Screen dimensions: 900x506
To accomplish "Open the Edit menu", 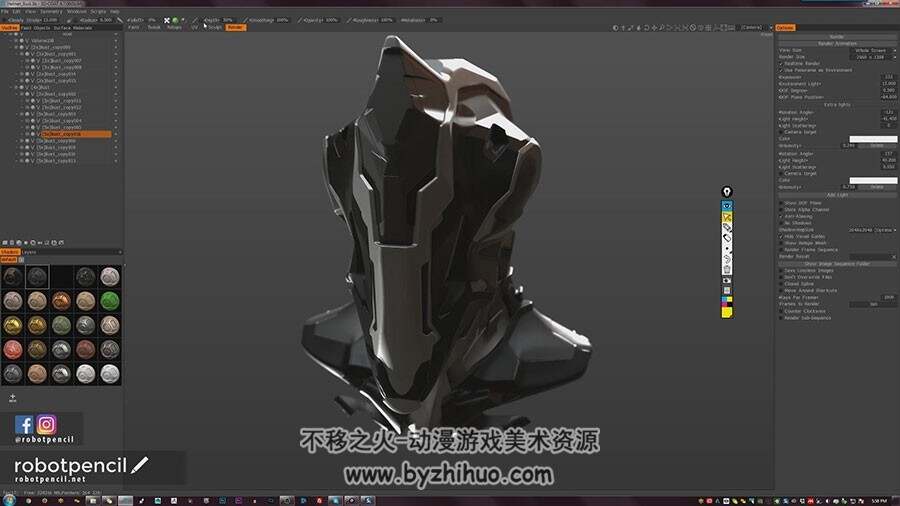I will click(17, 11).
